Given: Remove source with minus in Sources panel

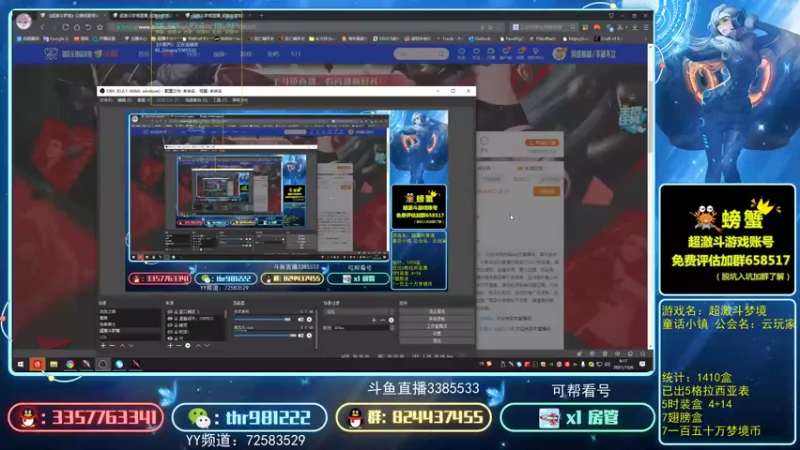Looking at the screenshot, I should click(179, 345).
